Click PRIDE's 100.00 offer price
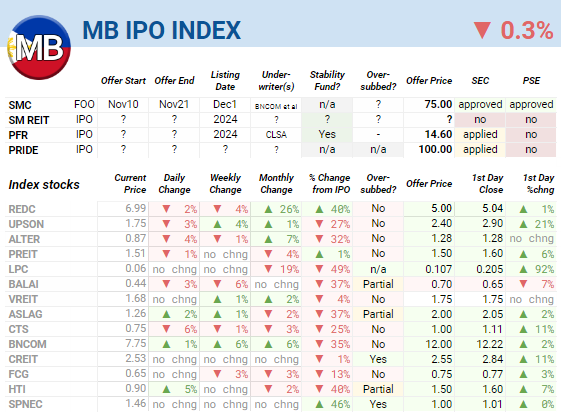 click(435, 149)
